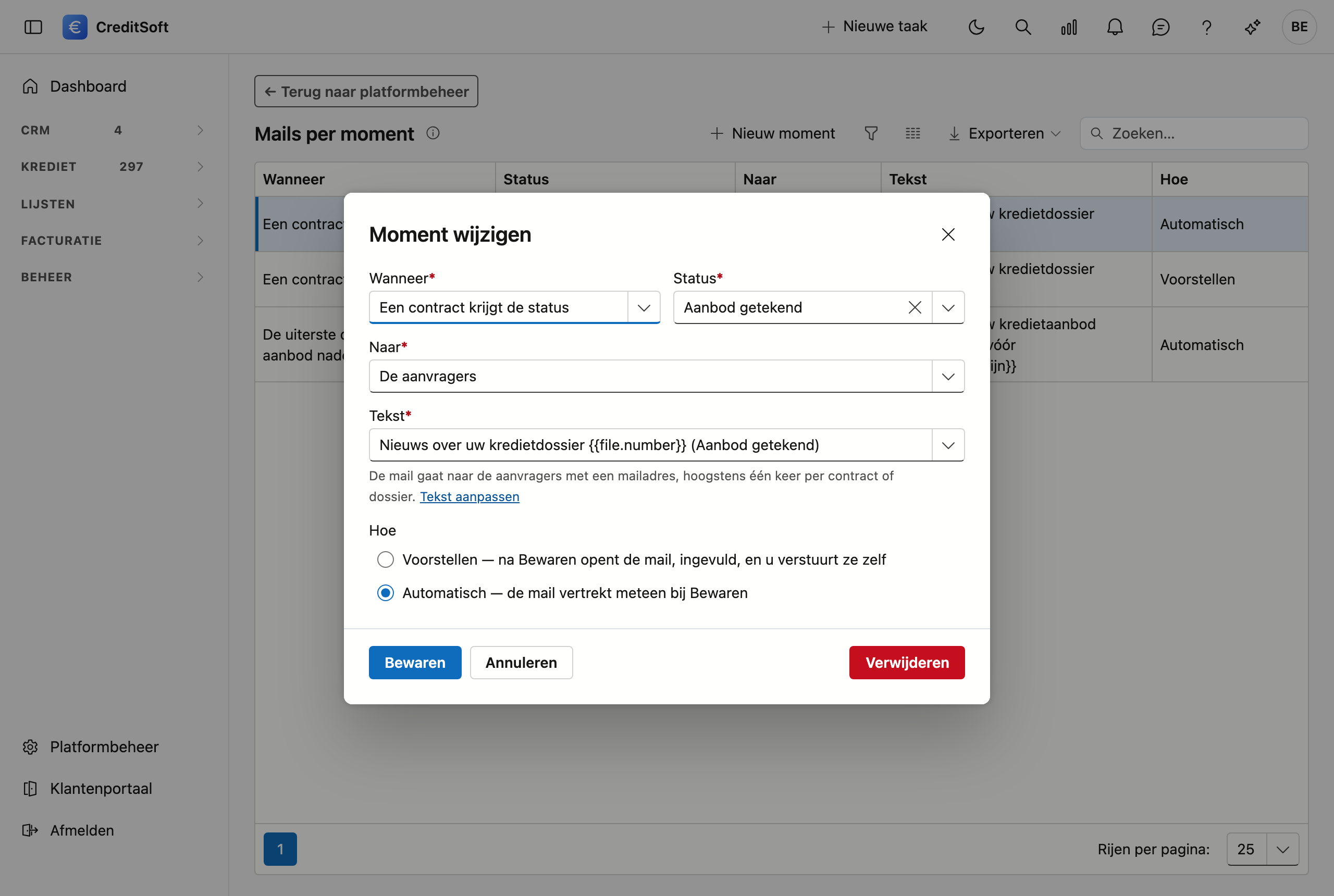Click the red Verwijderen button

(907, 663)
